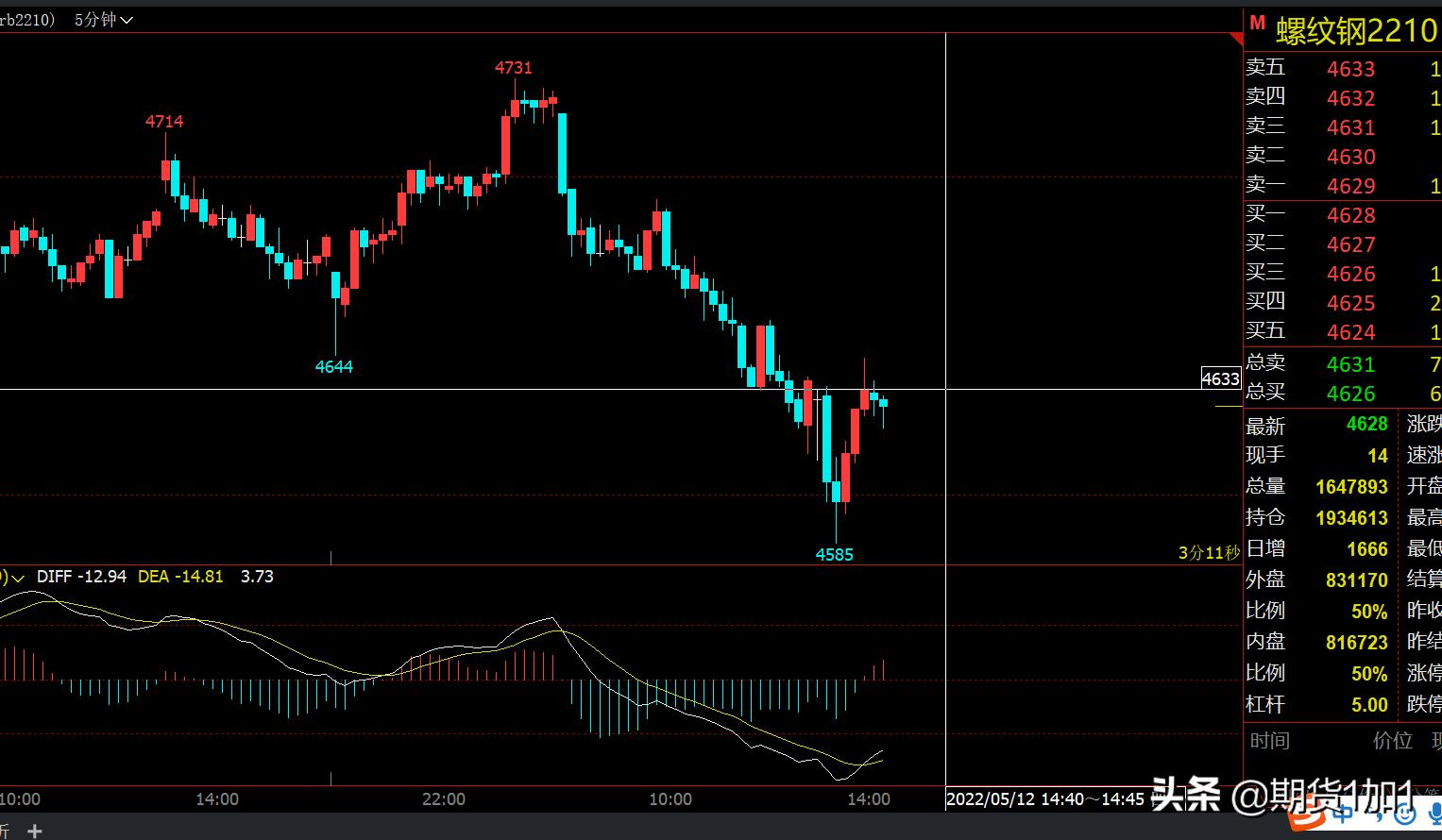Click the 买一 bid price 4628
This screenshot has width=1442, height=840.
[x=1350, y=215]
